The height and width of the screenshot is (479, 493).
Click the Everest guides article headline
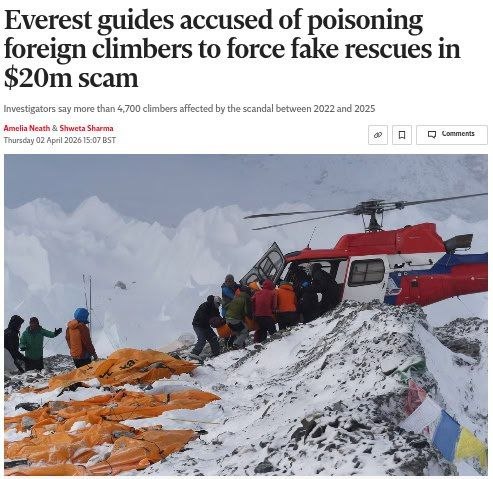pyautogui.click(x=232, y=49)
